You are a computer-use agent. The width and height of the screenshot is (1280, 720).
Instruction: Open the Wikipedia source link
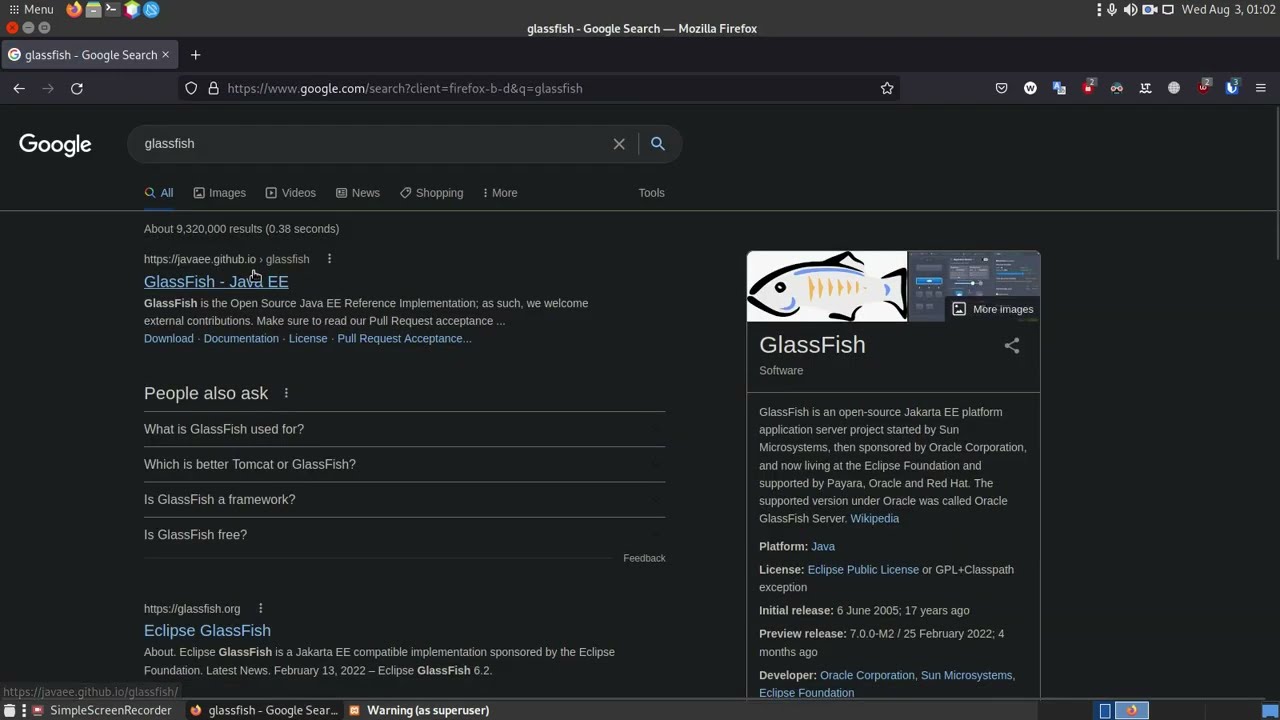(874, 519)
